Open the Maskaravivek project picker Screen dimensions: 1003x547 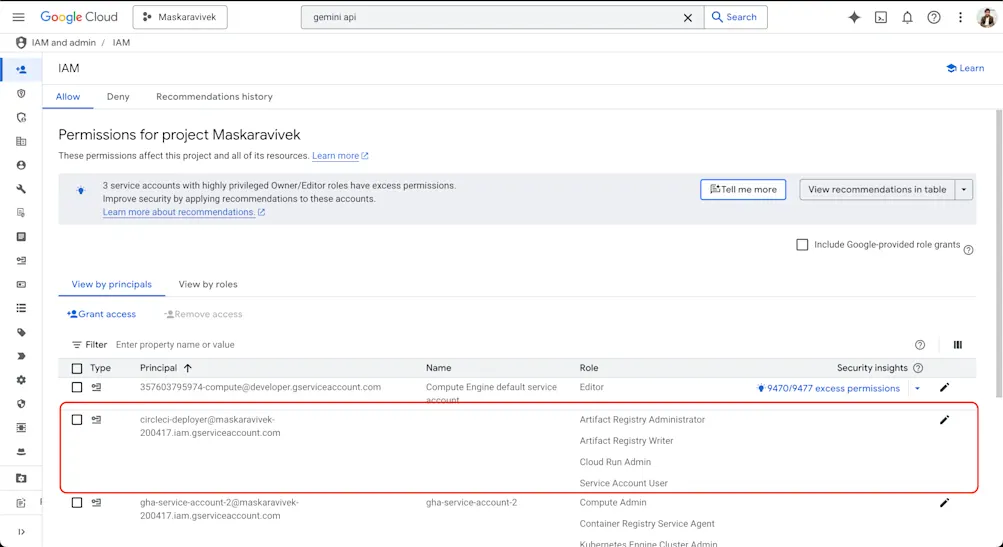coord(180,17)
